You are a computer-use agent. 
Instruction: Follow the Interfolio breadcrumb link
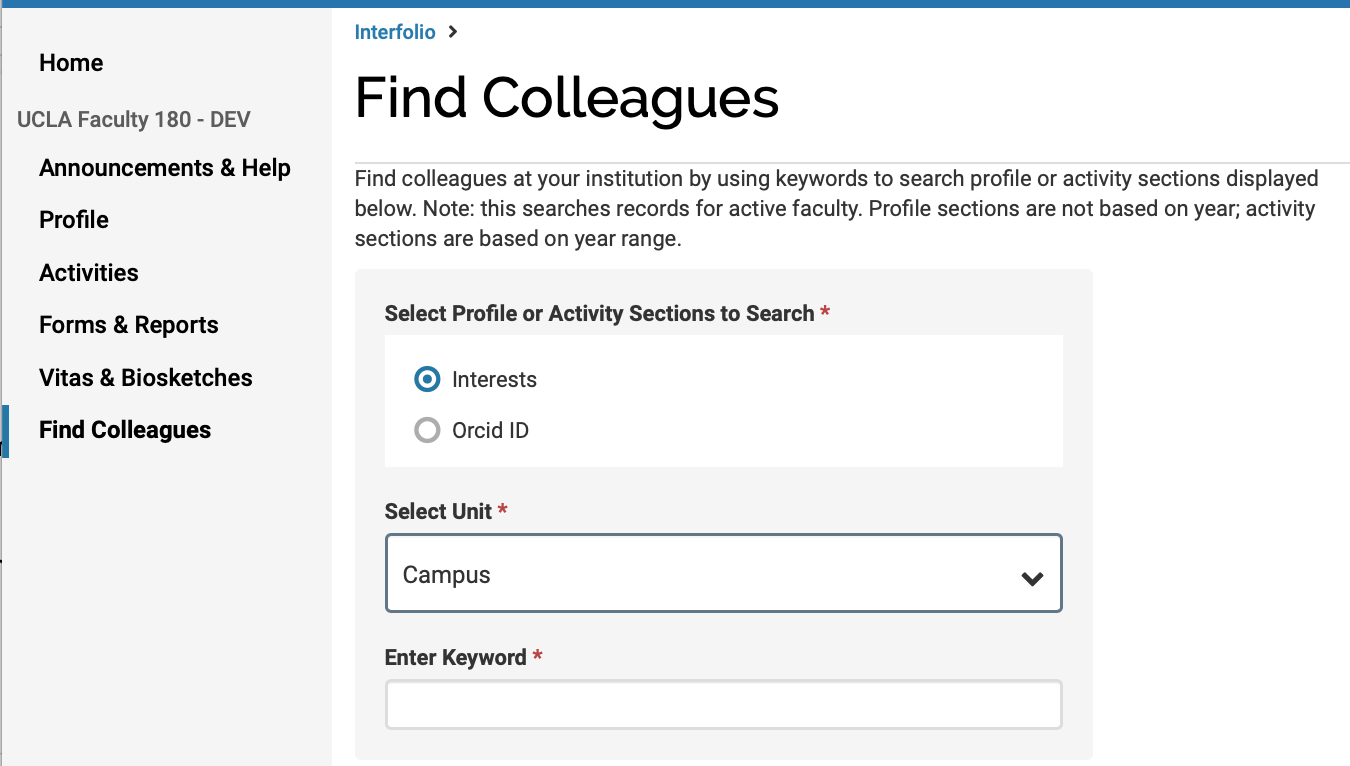[395, 32]
